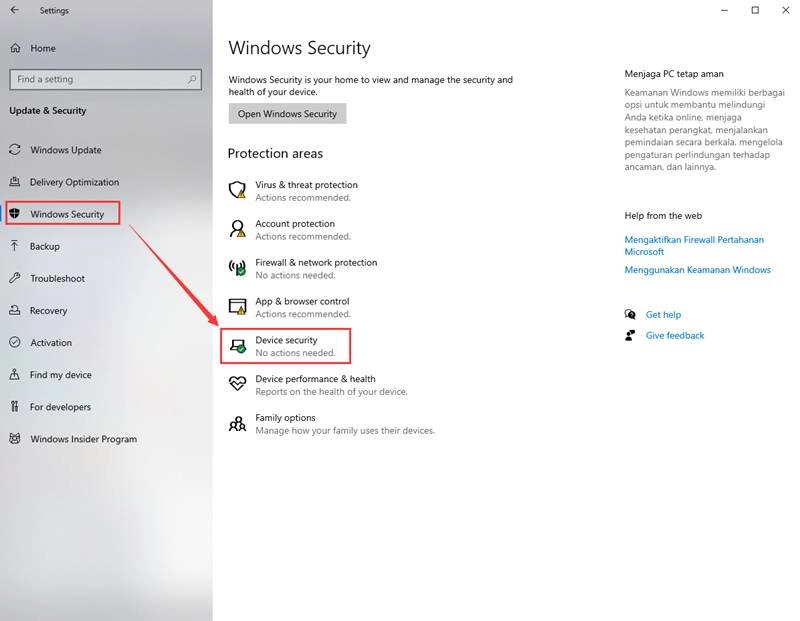Click the magnifier icon in search box

click(x=192, y=79)
